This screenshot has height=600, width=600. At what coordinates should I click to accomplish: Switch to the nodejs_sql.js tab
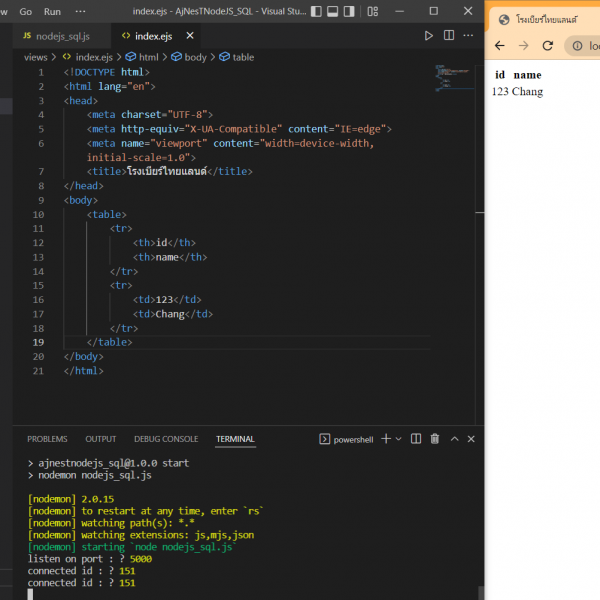(62, 36)
